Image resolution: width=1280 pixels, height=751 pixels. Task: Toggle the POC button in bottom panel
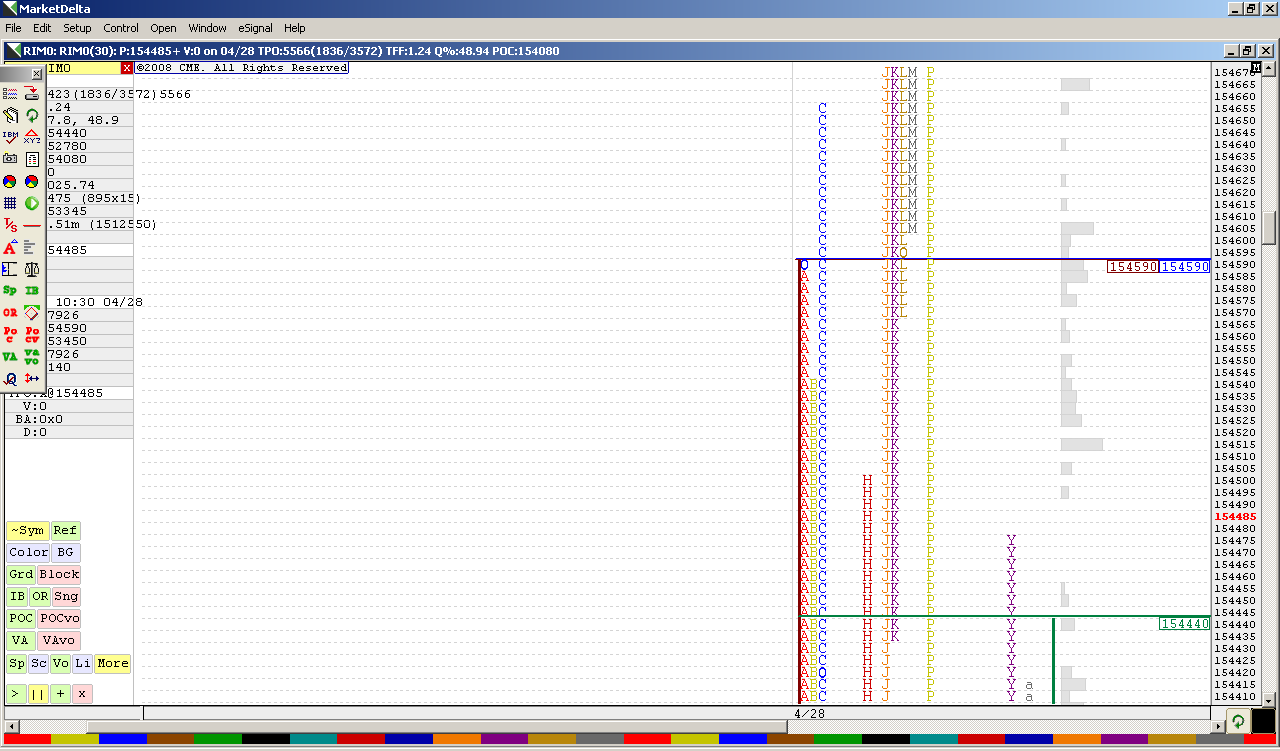pyautogui.click(x=21, y=619)
